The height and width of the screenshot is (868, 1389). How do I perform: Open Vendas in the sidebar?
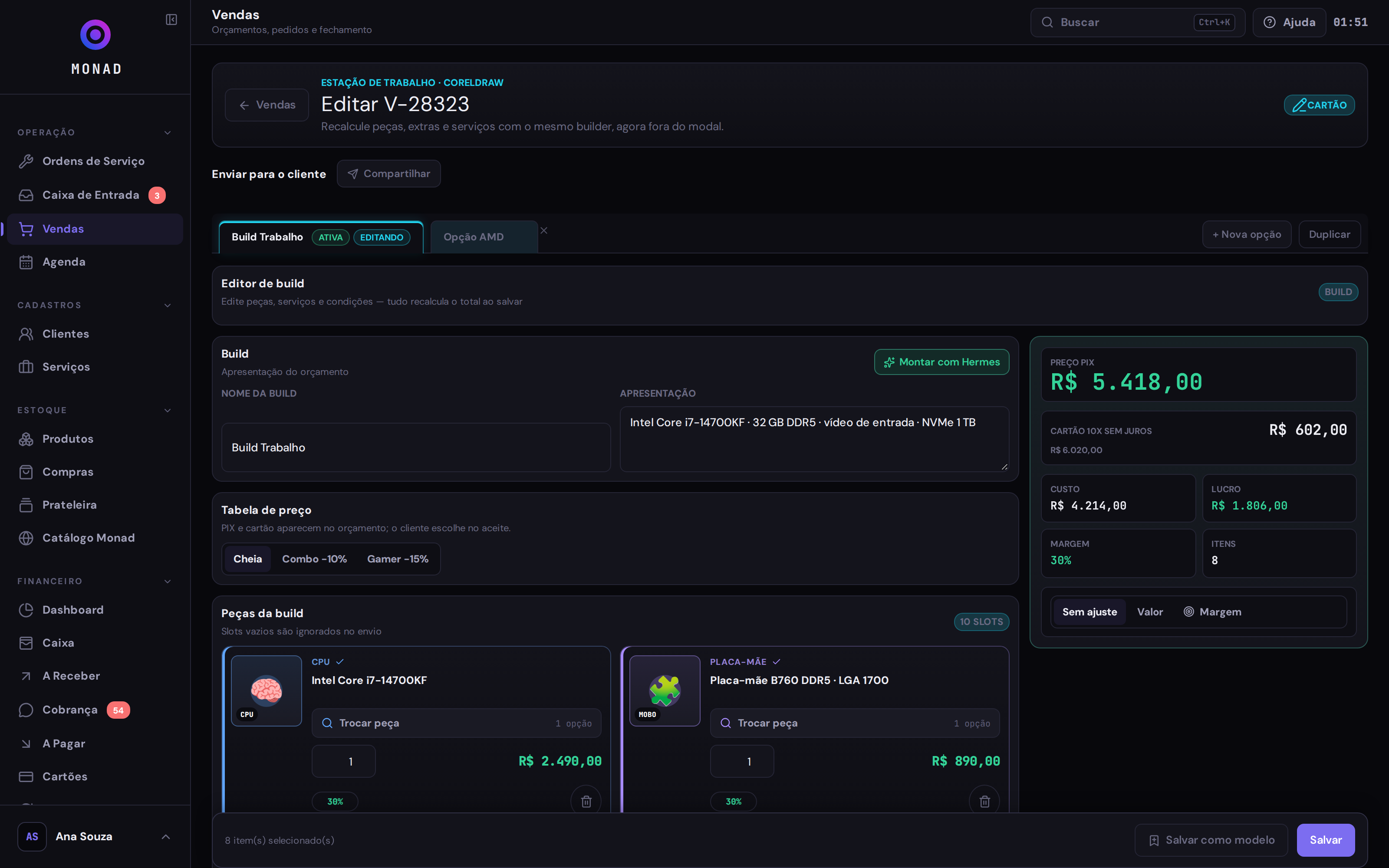tap(95, 229)
